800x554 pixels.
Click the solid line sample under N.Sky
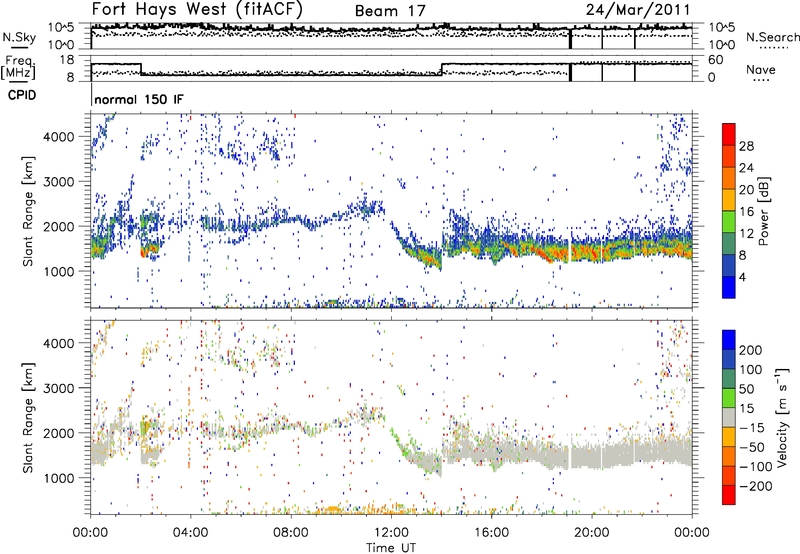(19, 47)
